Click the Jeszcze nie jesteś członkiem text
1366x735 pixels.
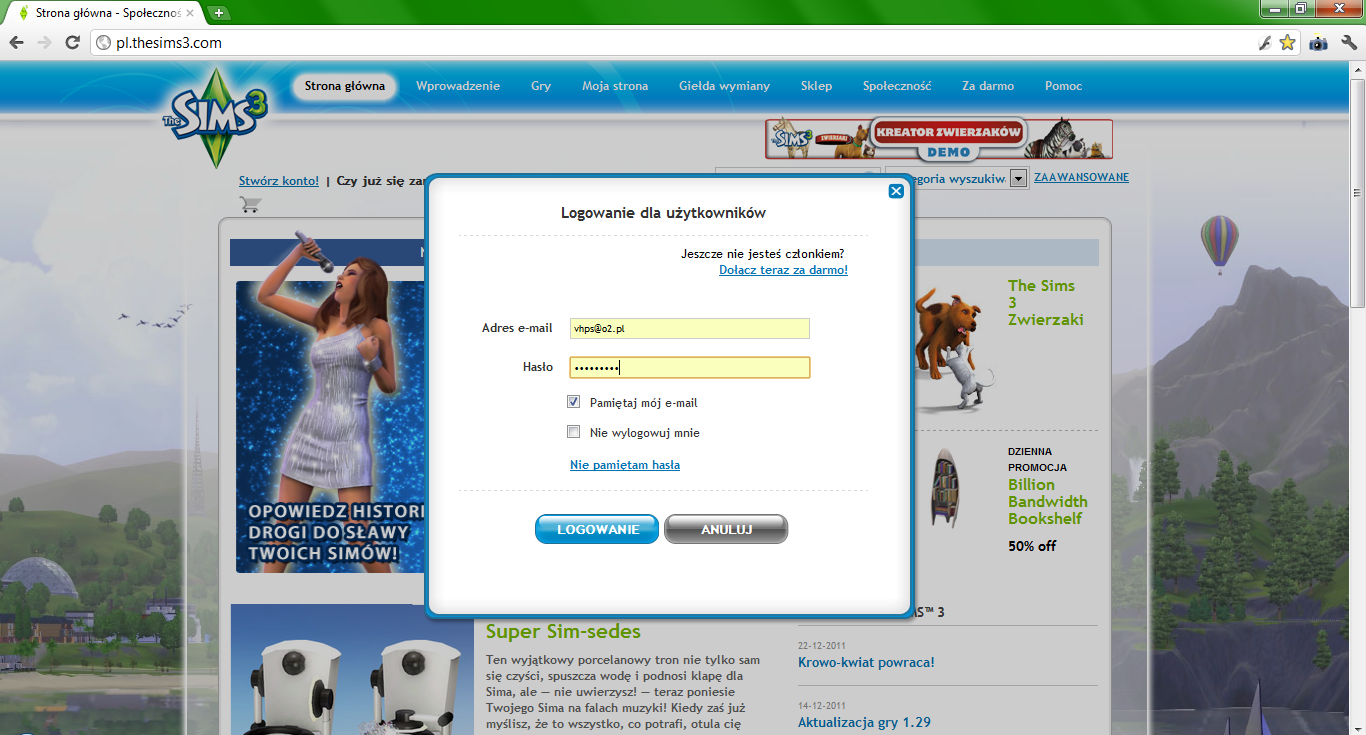pos(763,254)
